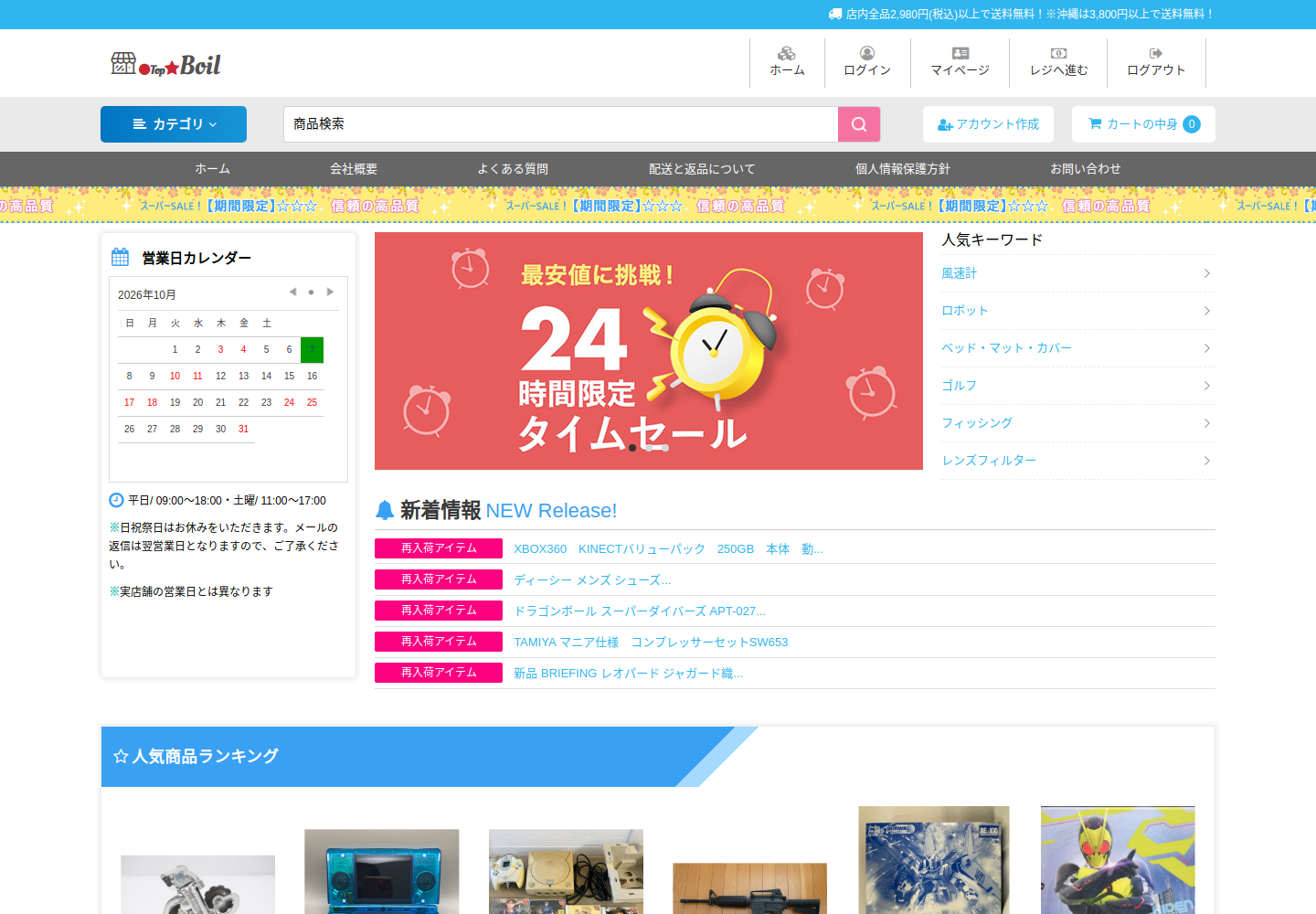This screenshot has width=1316, height=914.
Task: Open the ドラゴンボール スーパーダイバーズ news link
Action: click(640, 611)
